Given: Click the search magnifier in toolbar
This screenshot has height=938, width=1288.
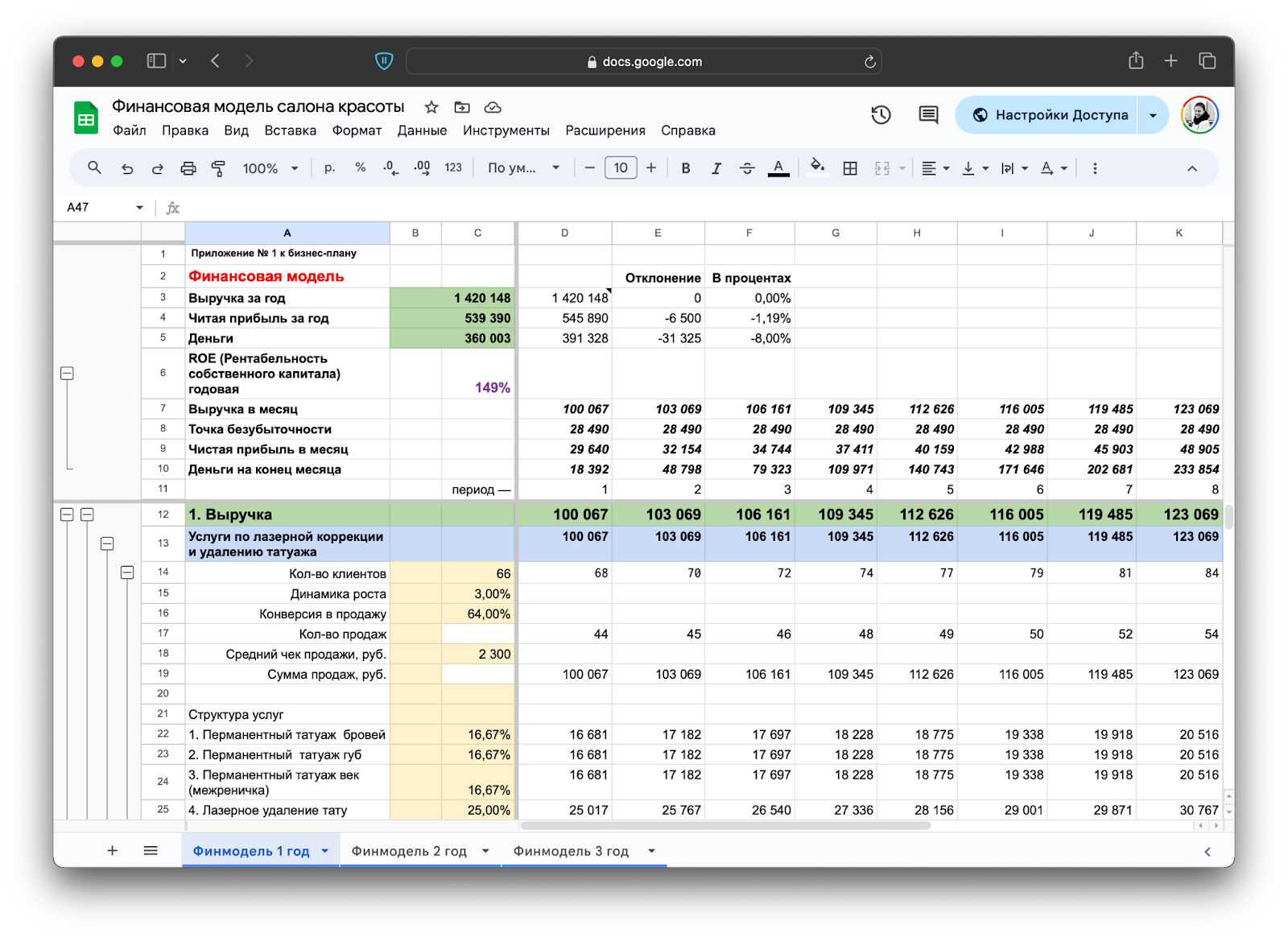Looking at the screenshot, I should click(x=95, y=167).
